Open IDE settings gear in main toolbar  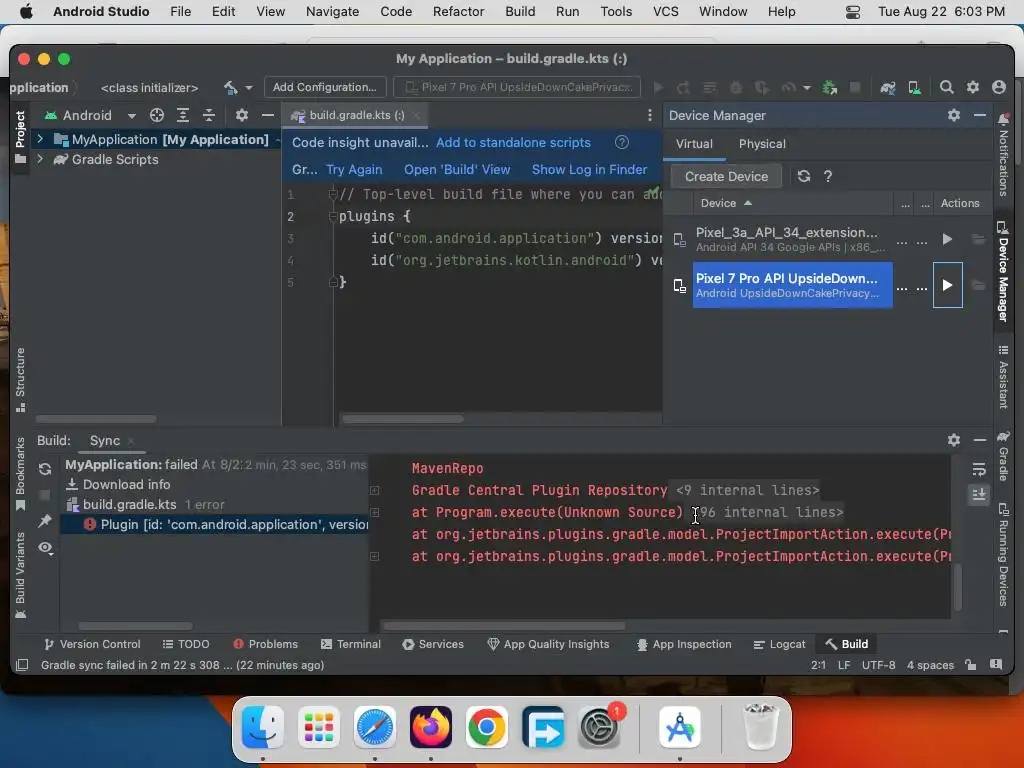(972, 88)
